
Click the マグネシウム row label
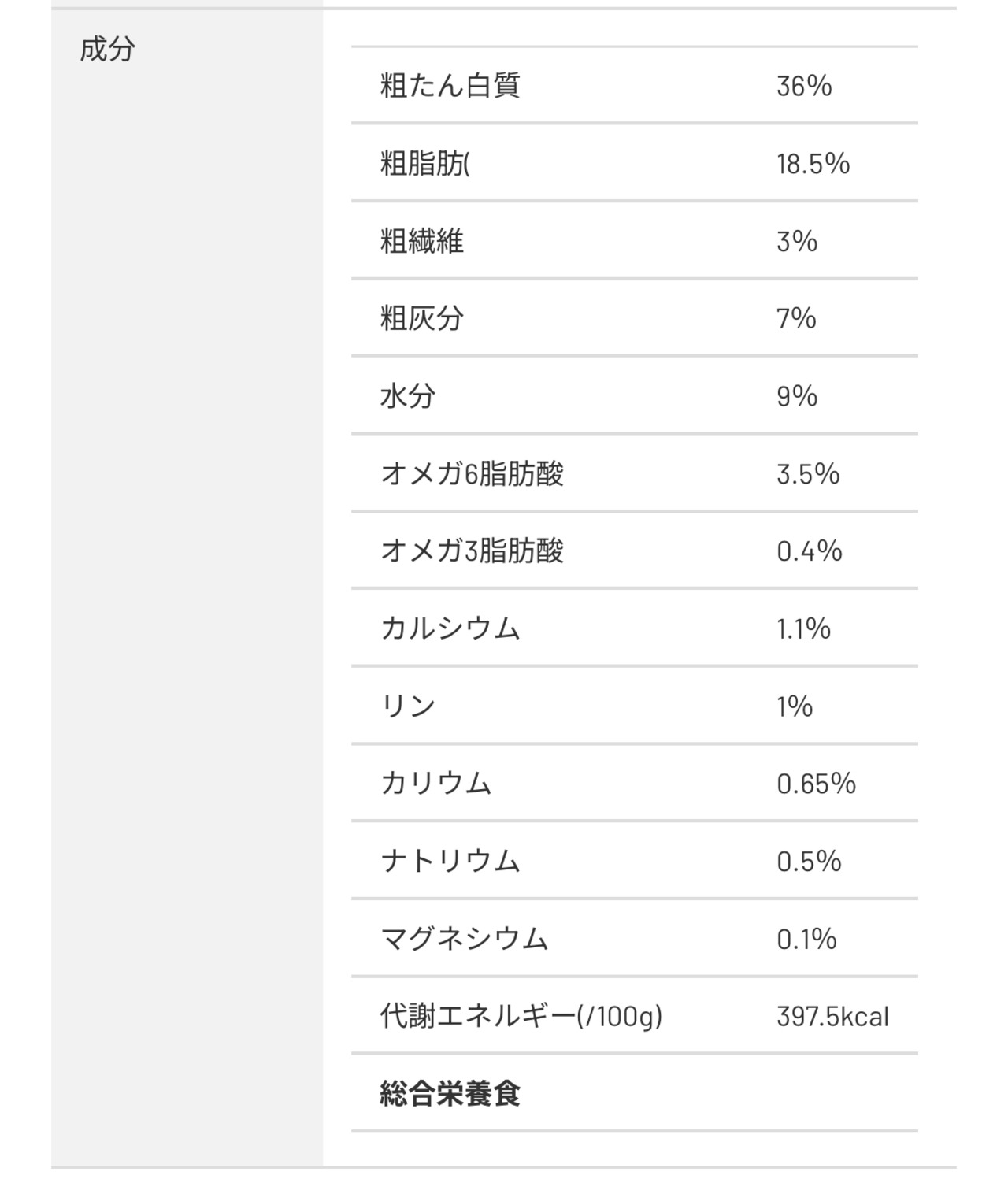click(464, 938)
